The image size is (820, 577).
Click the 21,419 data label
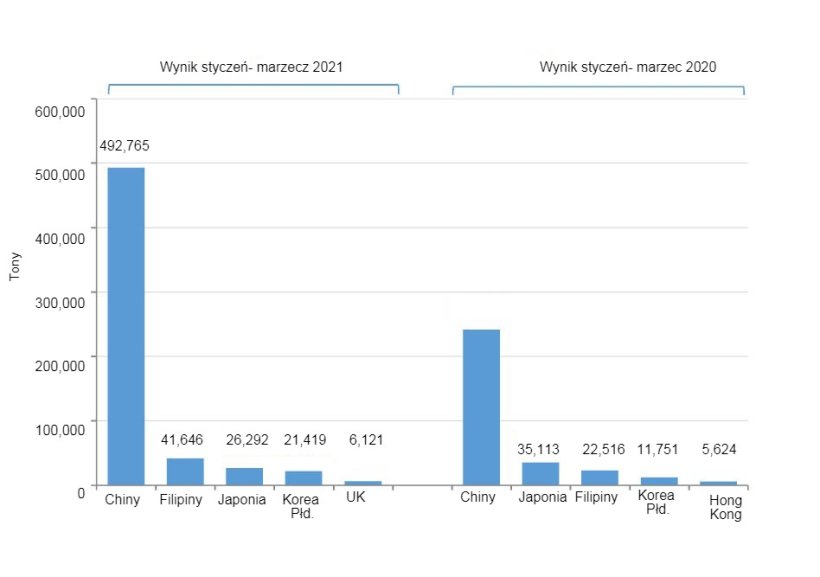(303, 439)
